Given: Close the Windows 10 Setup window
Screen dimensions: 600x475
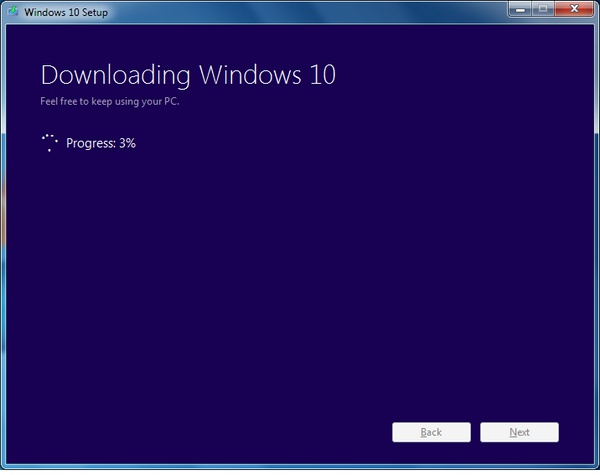Looking at the screenshot, I should coord(574,9).
